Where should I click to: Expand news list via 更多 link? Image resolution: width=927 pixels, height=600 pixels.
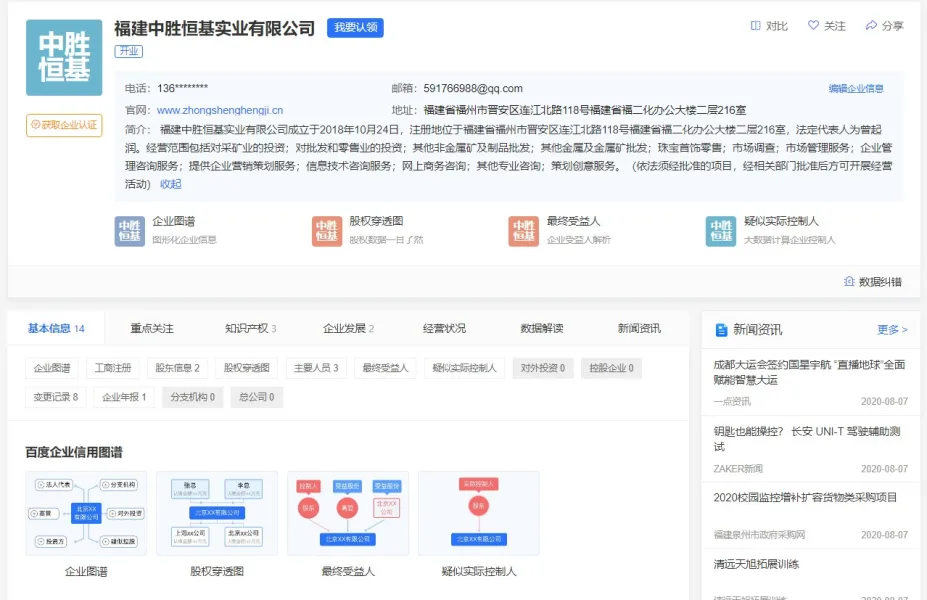click(892, 329)
